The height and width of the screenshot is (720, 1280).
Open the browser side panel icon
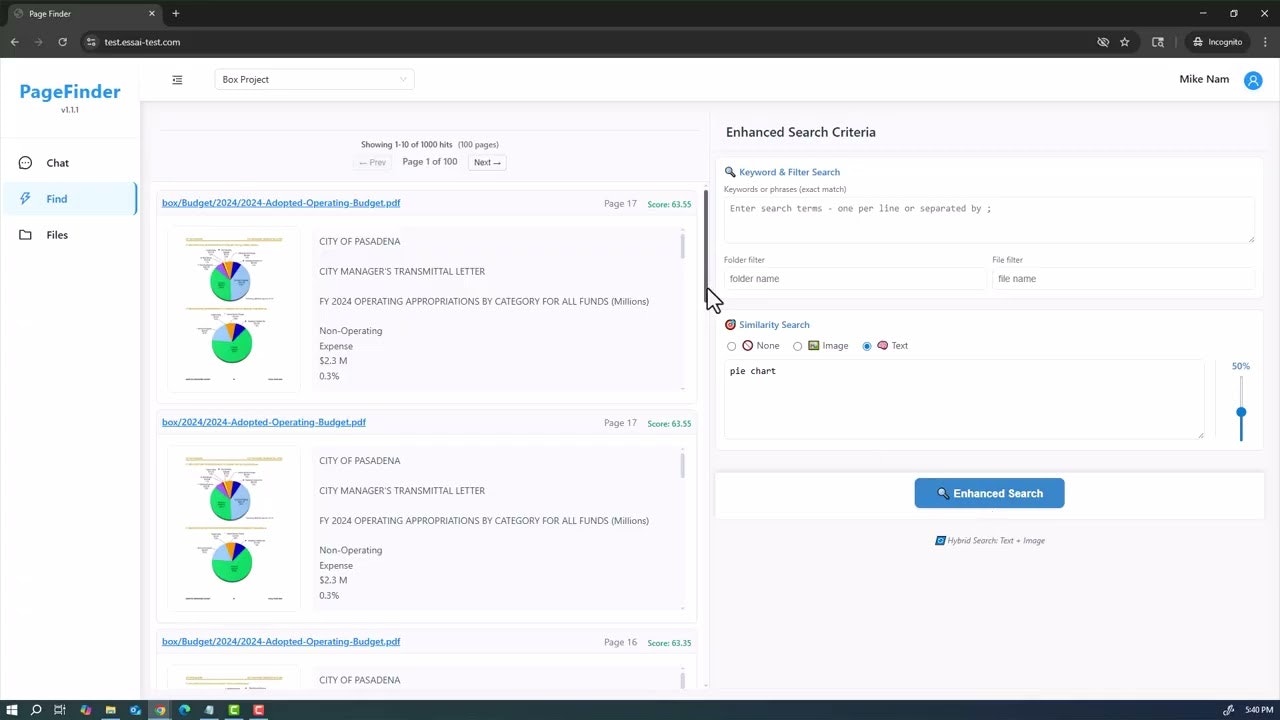(x=1158, y=42)
